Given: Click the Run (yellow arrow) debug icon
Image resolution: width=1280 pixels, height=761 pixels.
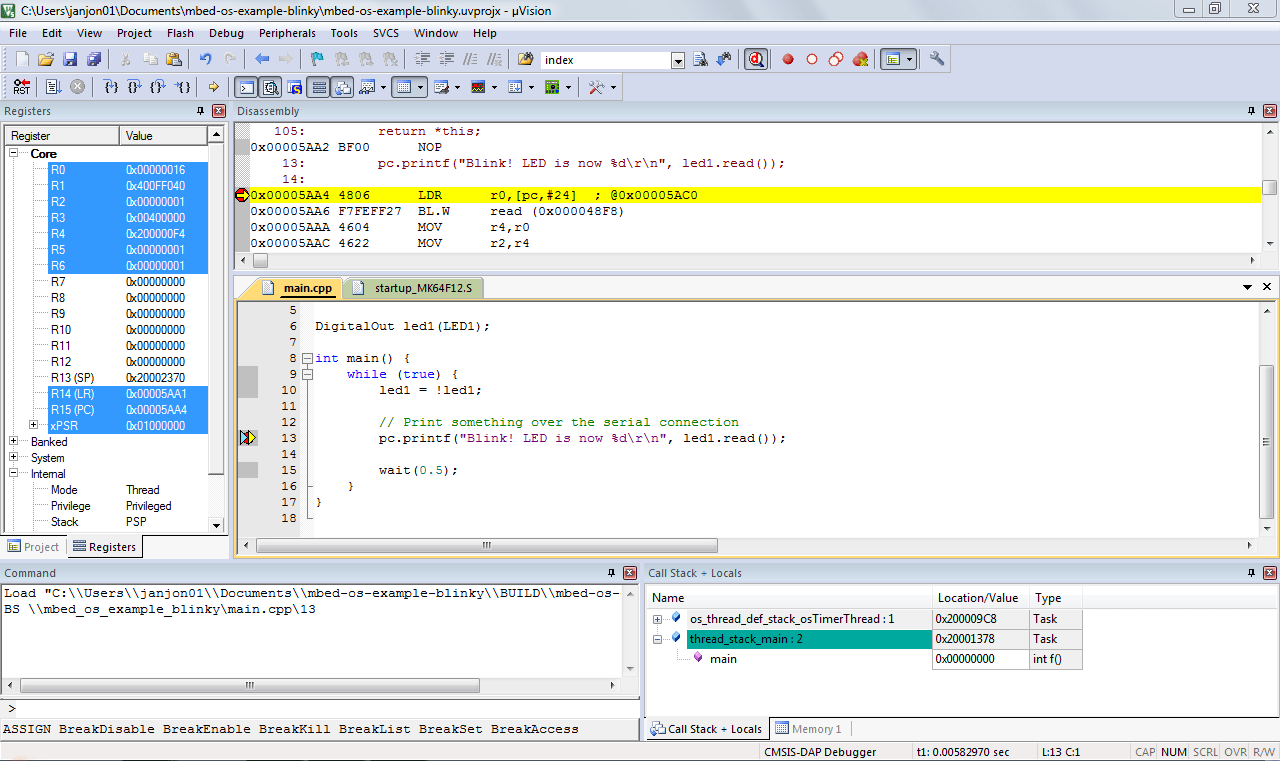Looking at the screenshot, I should [x=213, y=87].
